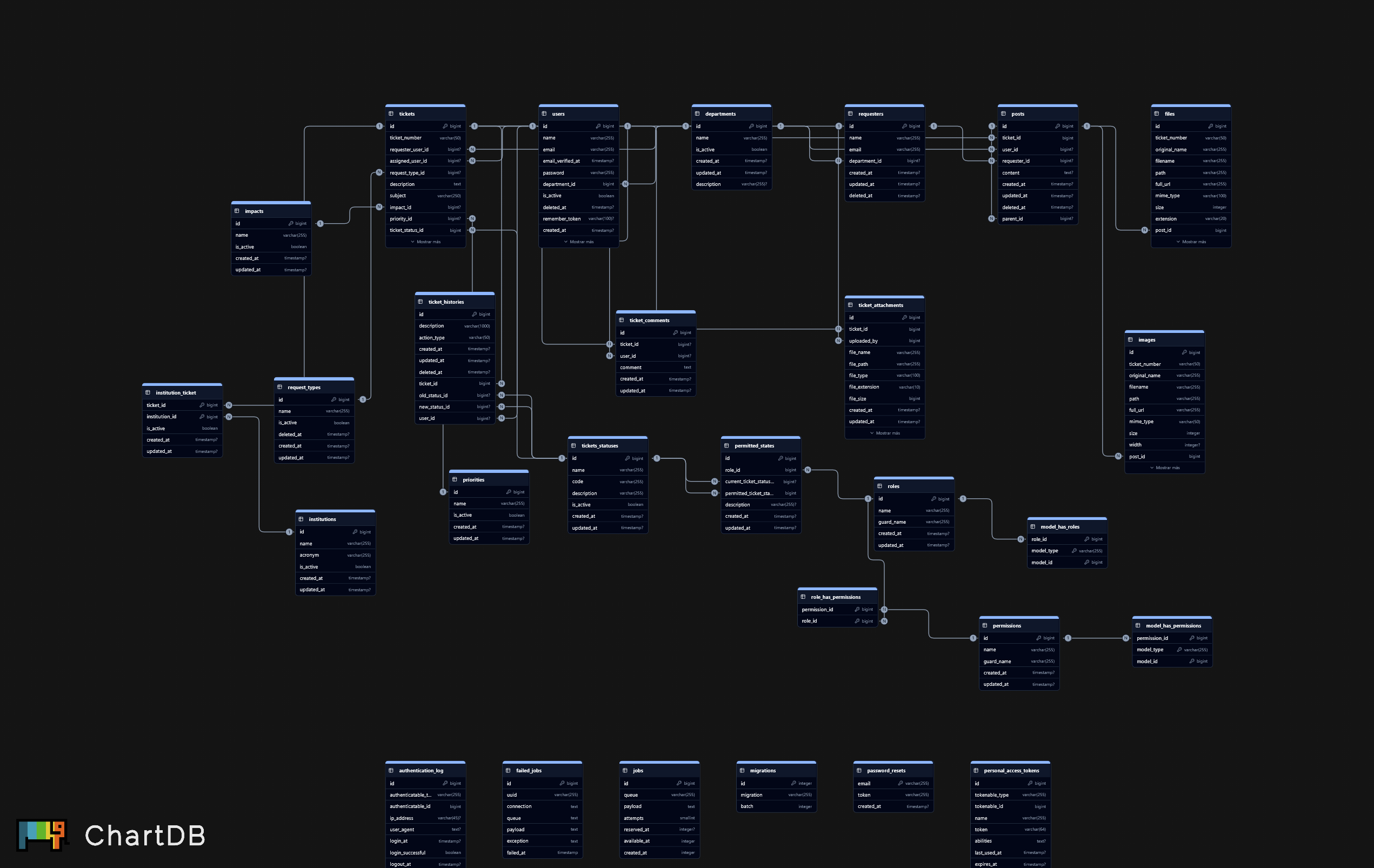Expand ticket_attachments with Mostrar más
1374x868 pixels.
point(884,433)
